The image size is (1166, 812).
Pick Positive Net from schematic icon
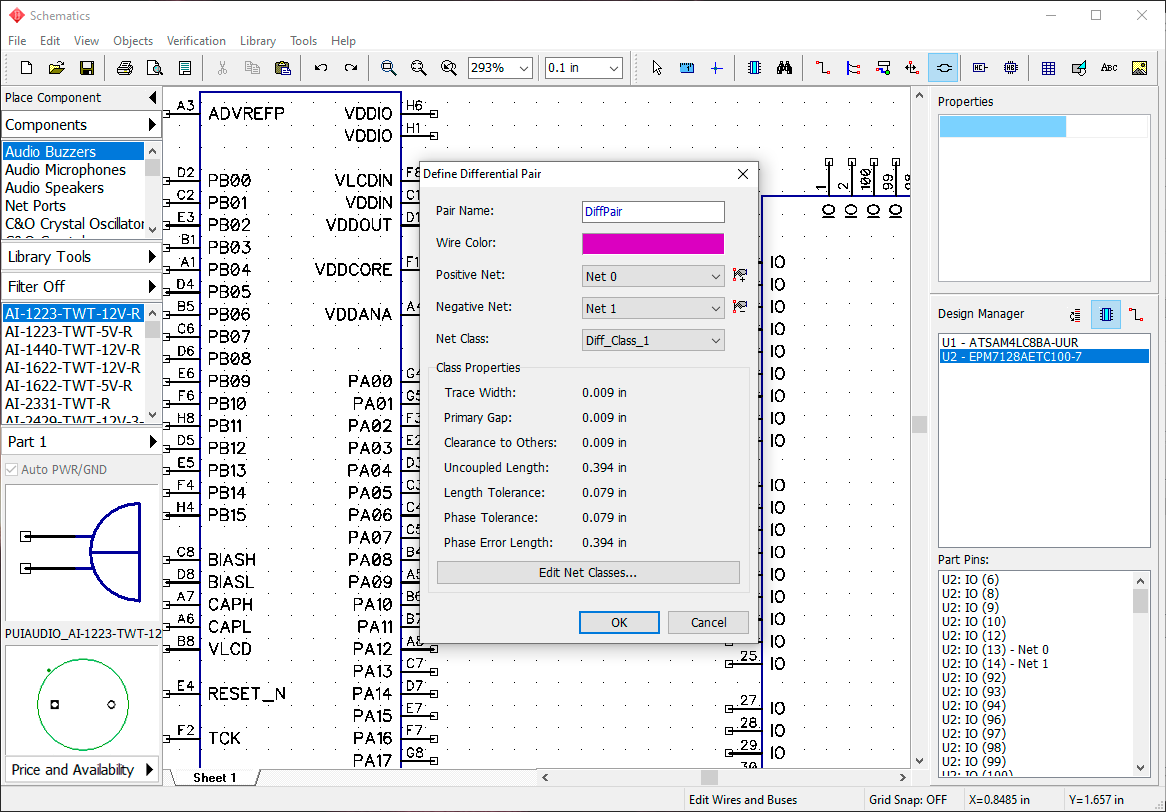pos(739,275)
